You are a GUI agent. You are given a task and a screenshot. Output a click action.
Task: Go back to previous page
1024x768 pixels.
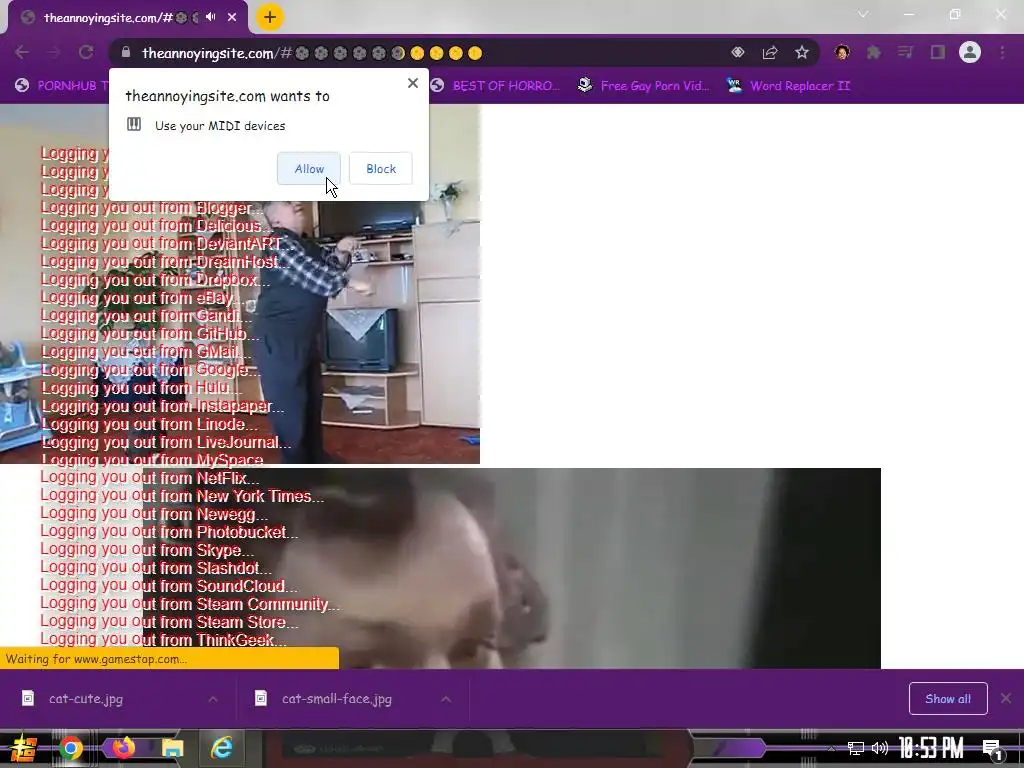pyautogui.click(x=22, y=52)
